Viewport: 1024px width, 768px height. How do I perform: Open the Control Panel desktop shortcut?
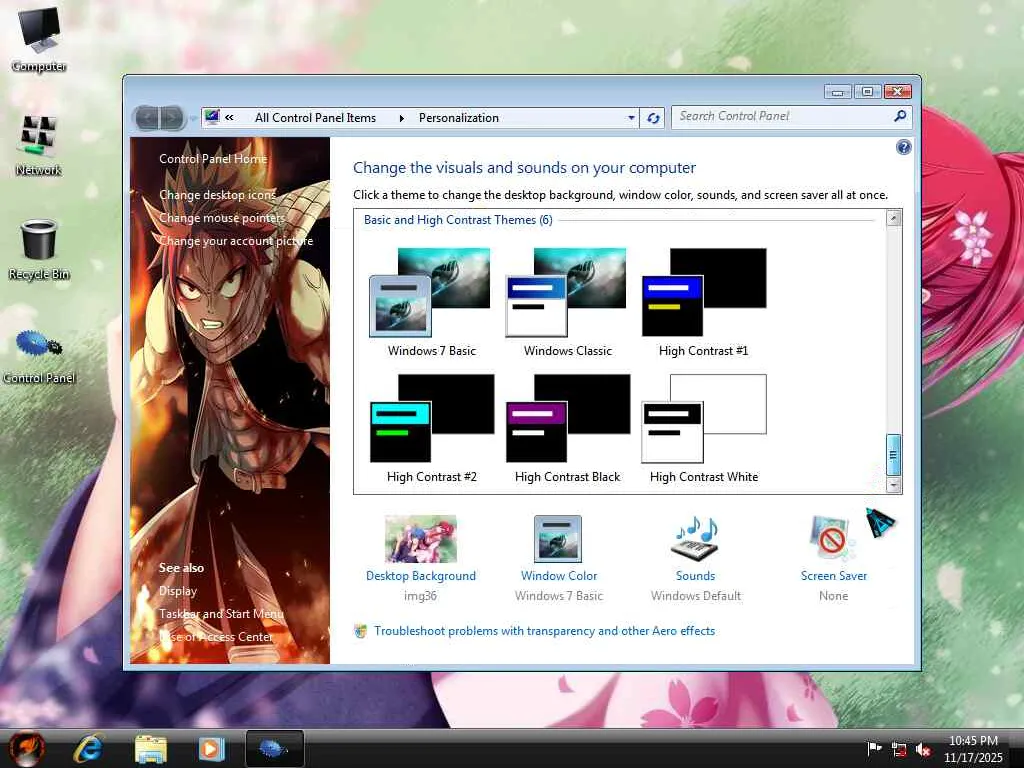tap(39, 356)
